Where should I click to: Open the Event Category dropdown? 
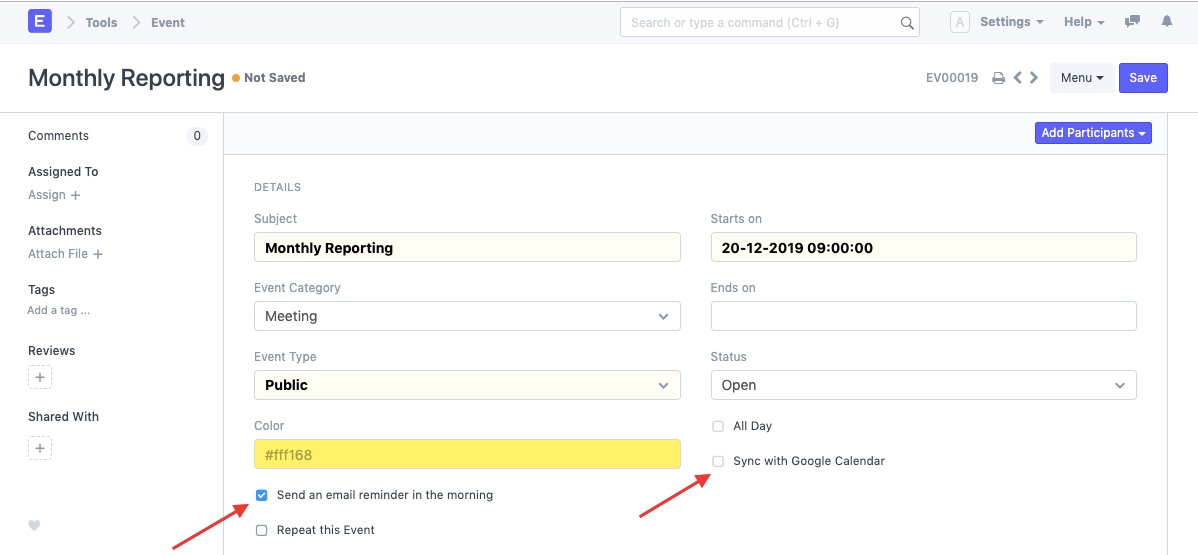pyautogui.click(x=467, y=316)
